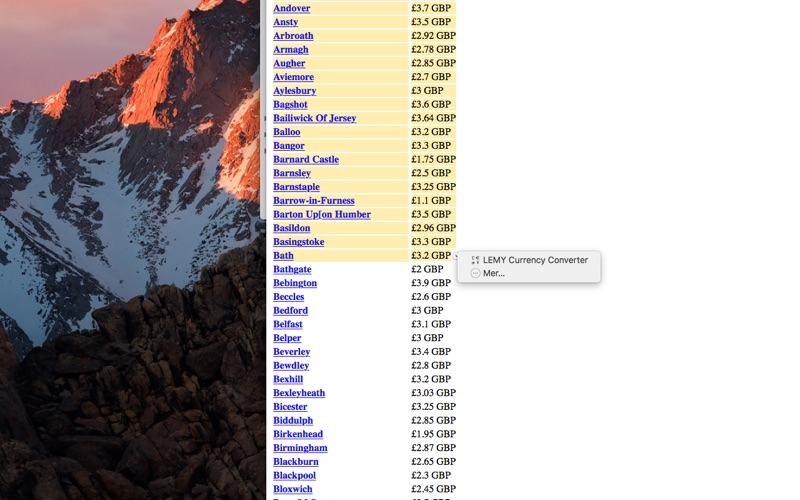Open the Bexleyheath link
800x500 pixels.
pos(299,394)
